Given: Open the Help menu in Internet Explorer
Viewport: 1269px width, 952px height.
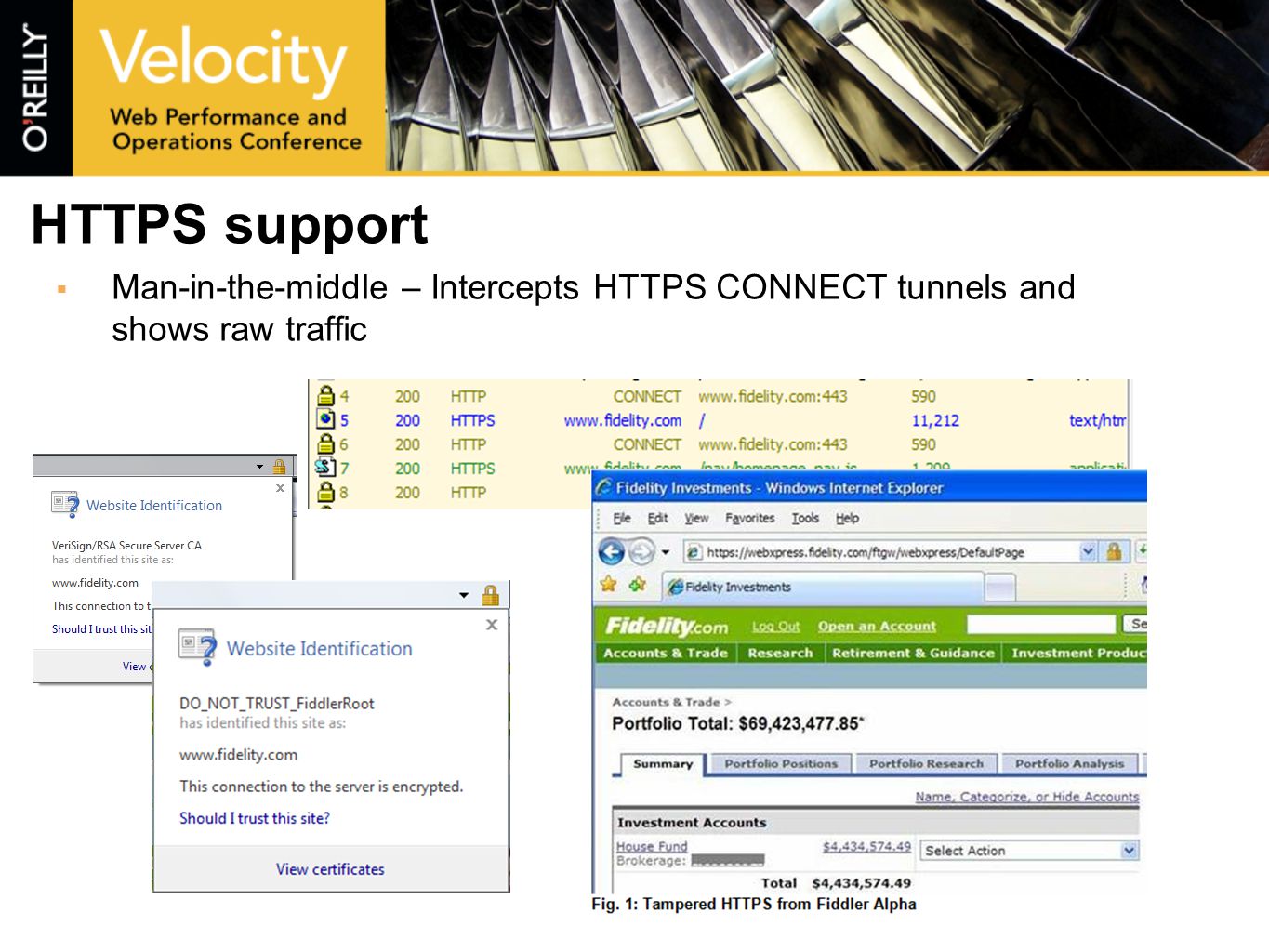Looking at the screenshot, I should tap(847, 519).
